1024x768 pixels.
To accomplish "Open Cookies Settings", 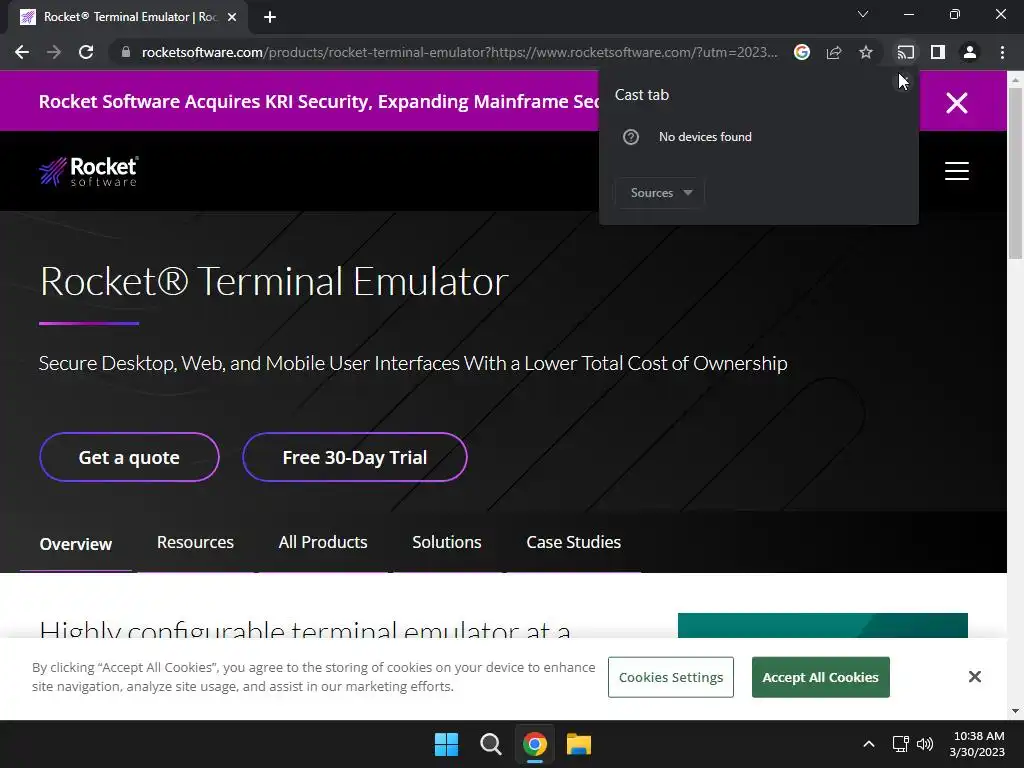I will [x=671, y=677].
